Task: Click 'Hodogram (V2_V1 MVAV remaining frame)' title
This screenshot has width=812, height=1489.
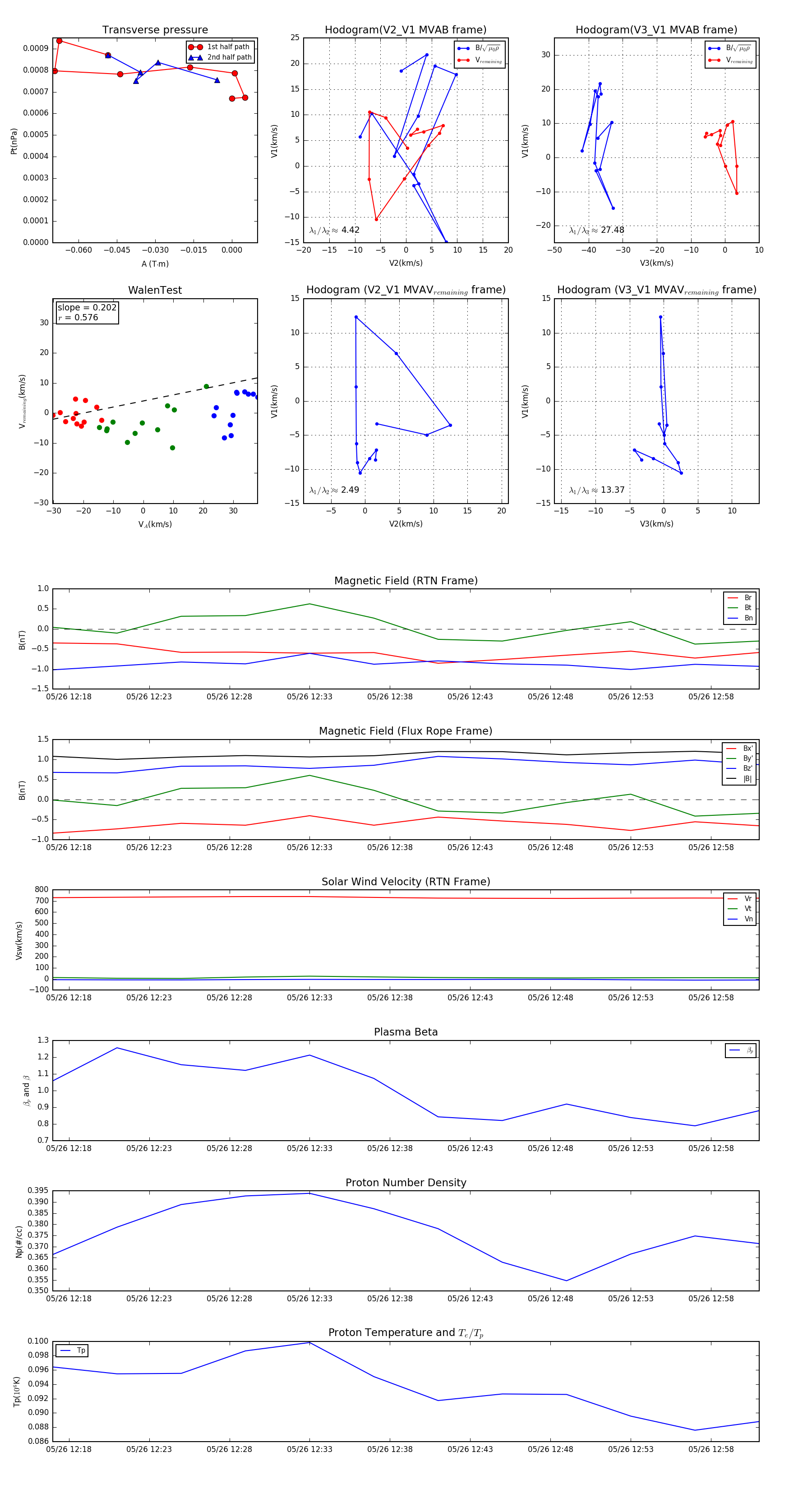Action: tap(406, 290)
